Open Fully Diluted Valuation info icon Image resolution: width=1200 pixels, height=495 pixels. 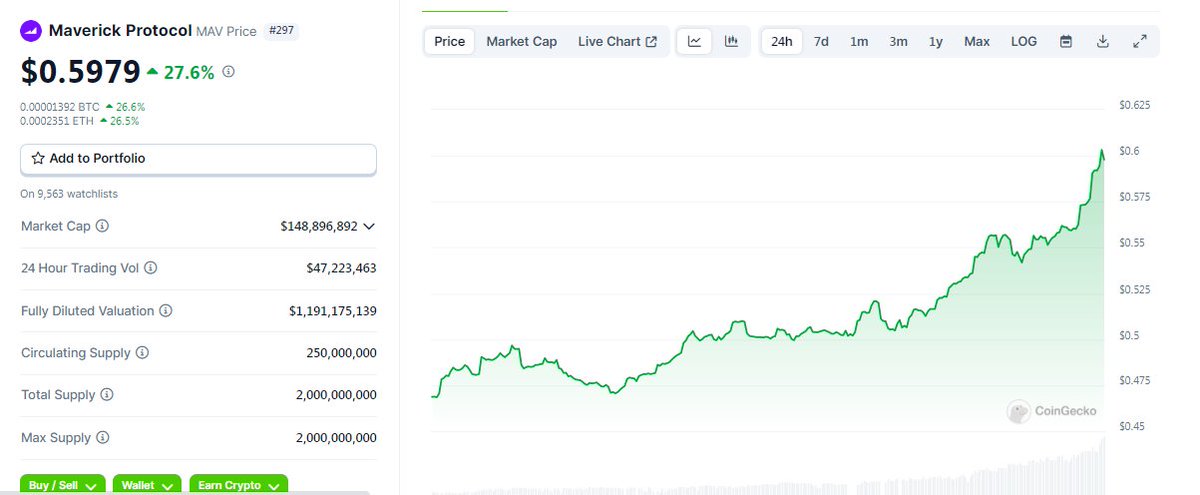pyautogui.click(x=166, y=311)
